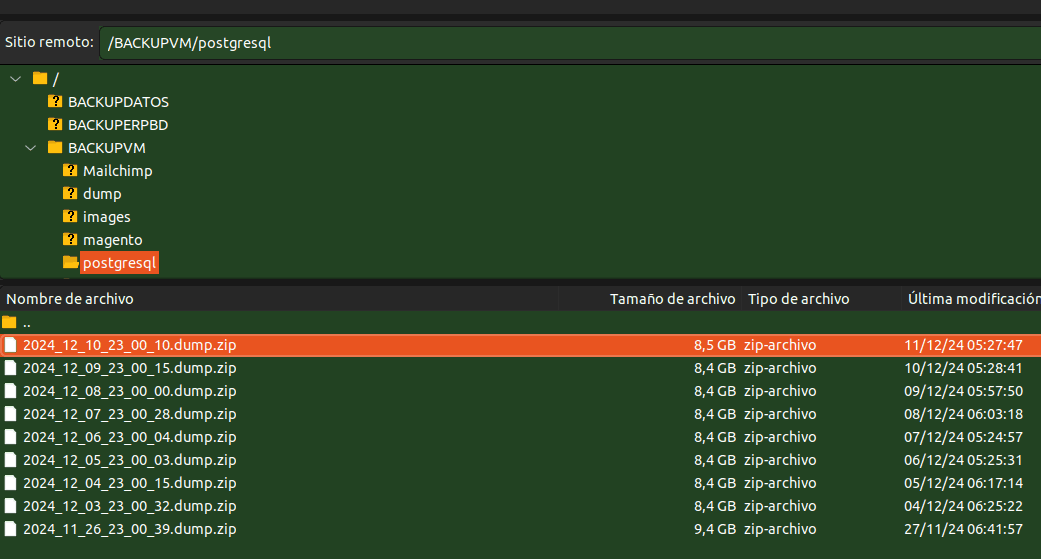
Task: Select file 2024_11_26_23_00_39.dump.zip
Action: click(129, 529)
